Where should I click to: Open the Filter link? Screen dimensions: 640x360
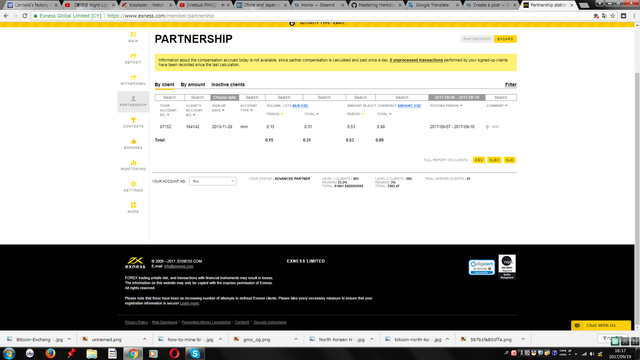[511, 84]
